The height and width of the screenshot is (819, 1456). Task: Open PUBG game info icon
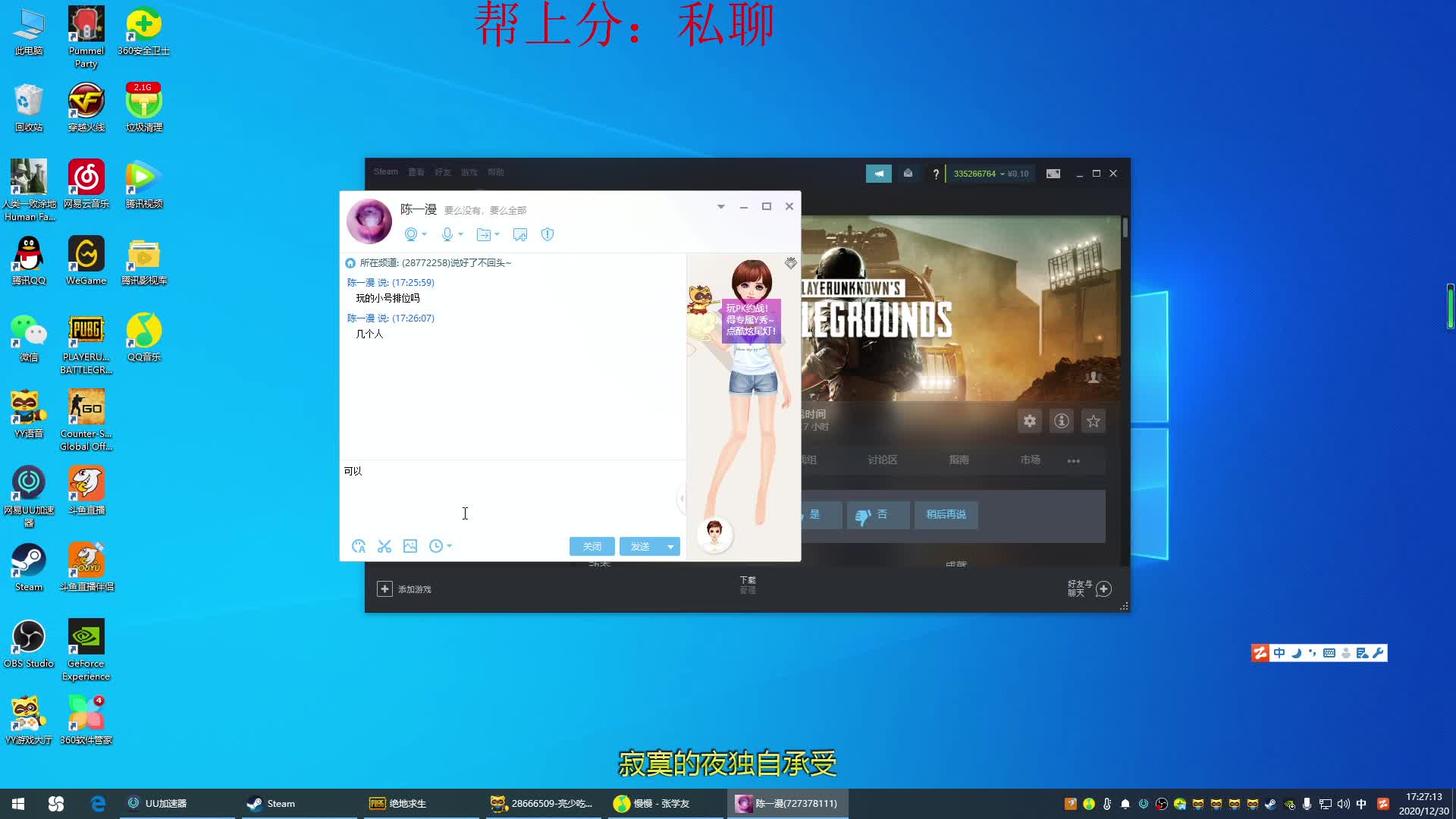[1062, 421]
